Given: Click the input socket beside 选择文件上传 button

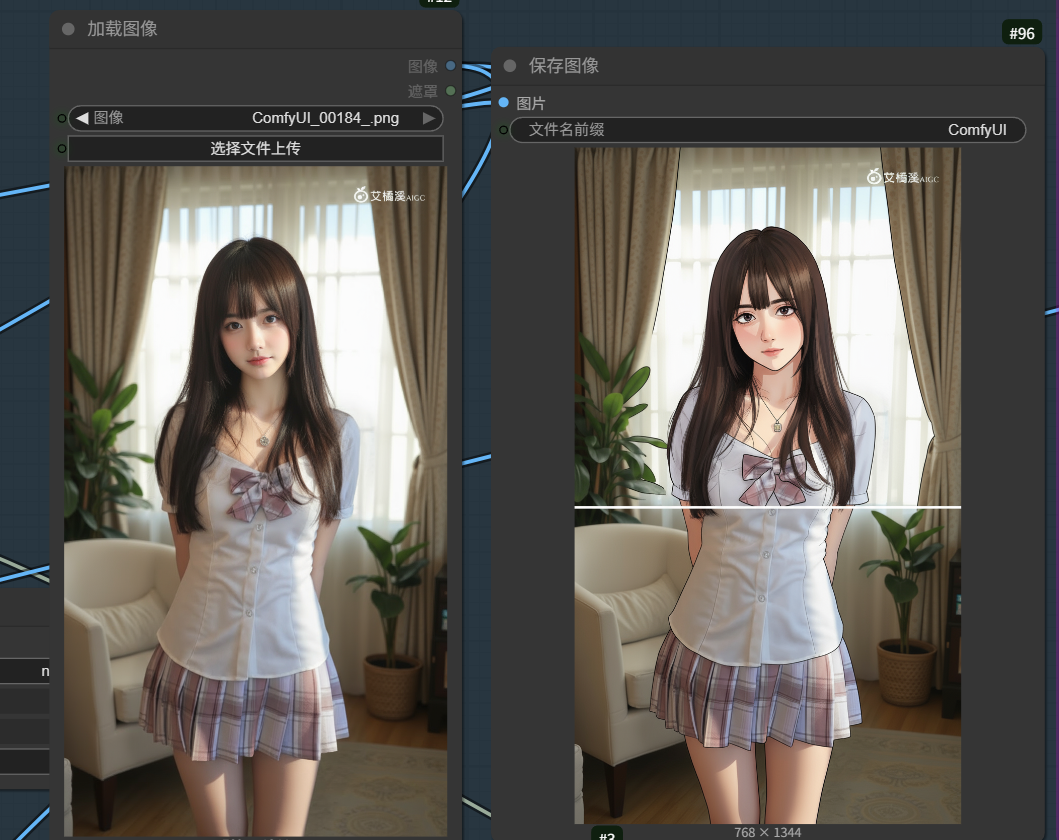Looking at the screenshot, I should click(62, 148).
